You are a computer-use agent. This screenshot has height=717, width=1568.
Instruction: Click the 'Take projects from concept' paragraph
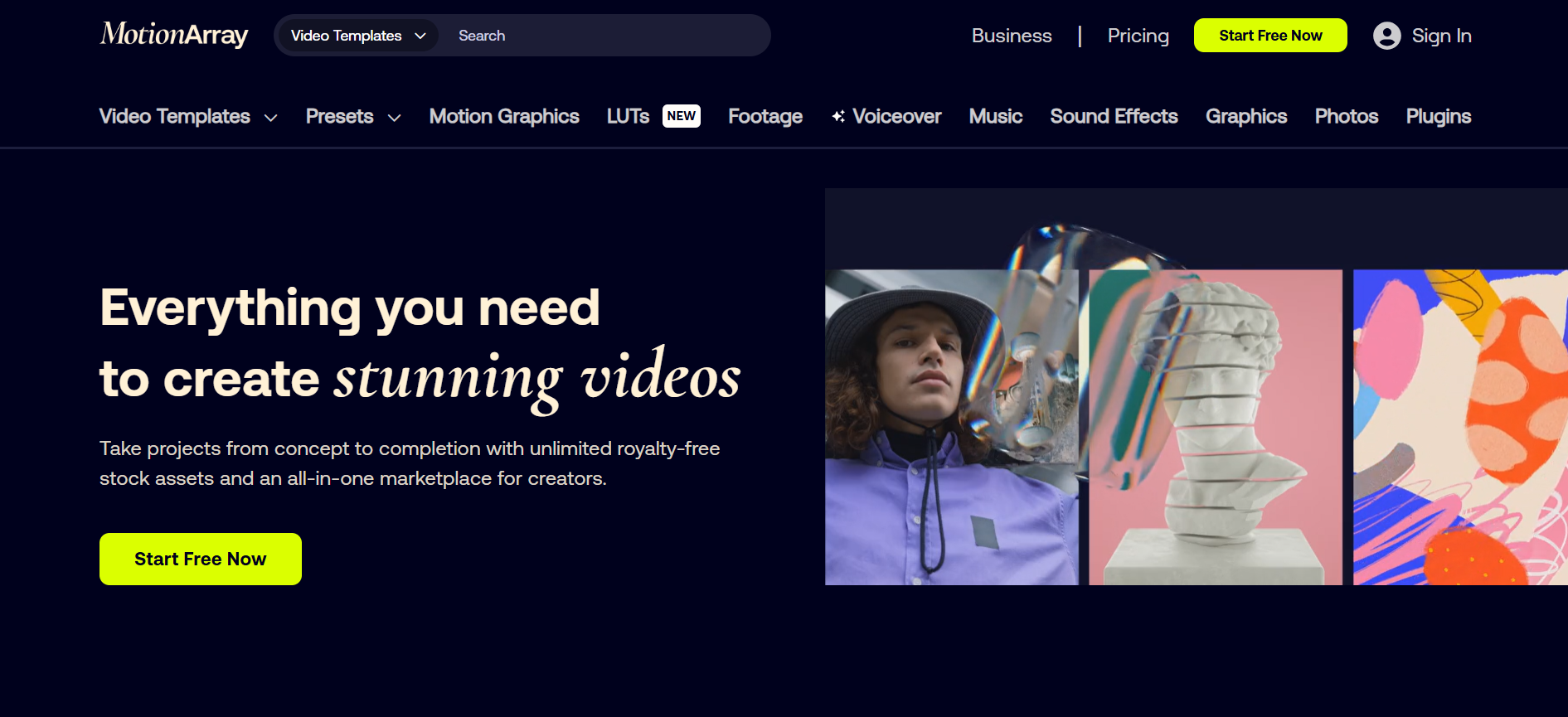pos(410,463)
